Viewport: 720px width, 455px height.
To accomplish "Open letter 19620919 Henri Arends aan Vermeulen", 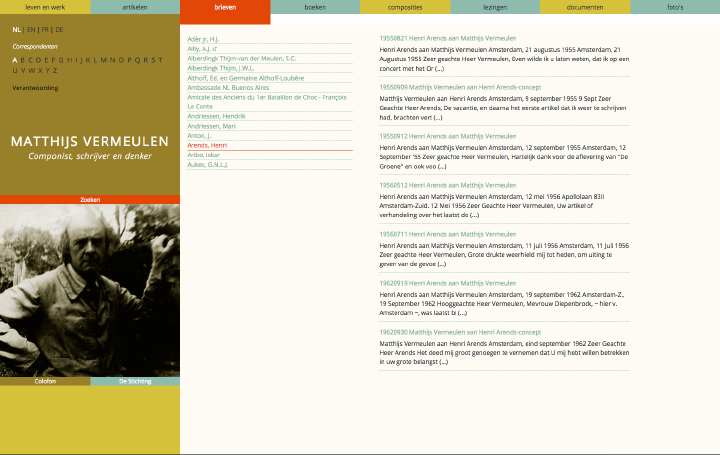I will click(448, 283).
